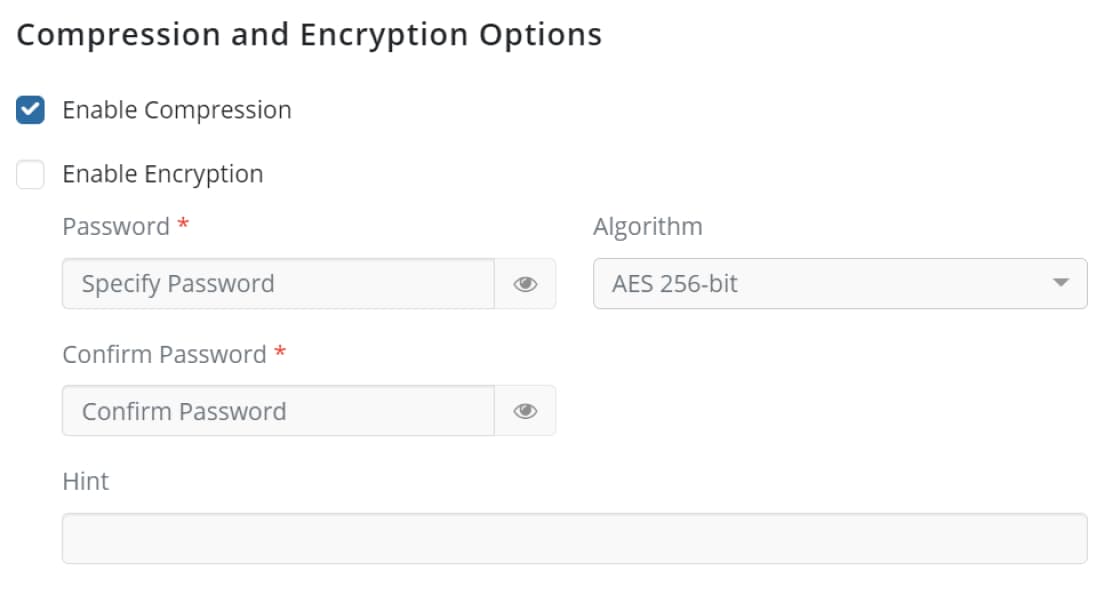Reveal the Confirm Password text with eye icon
The height and width of the screenshot is (590, 1112).
coord(525,411)
